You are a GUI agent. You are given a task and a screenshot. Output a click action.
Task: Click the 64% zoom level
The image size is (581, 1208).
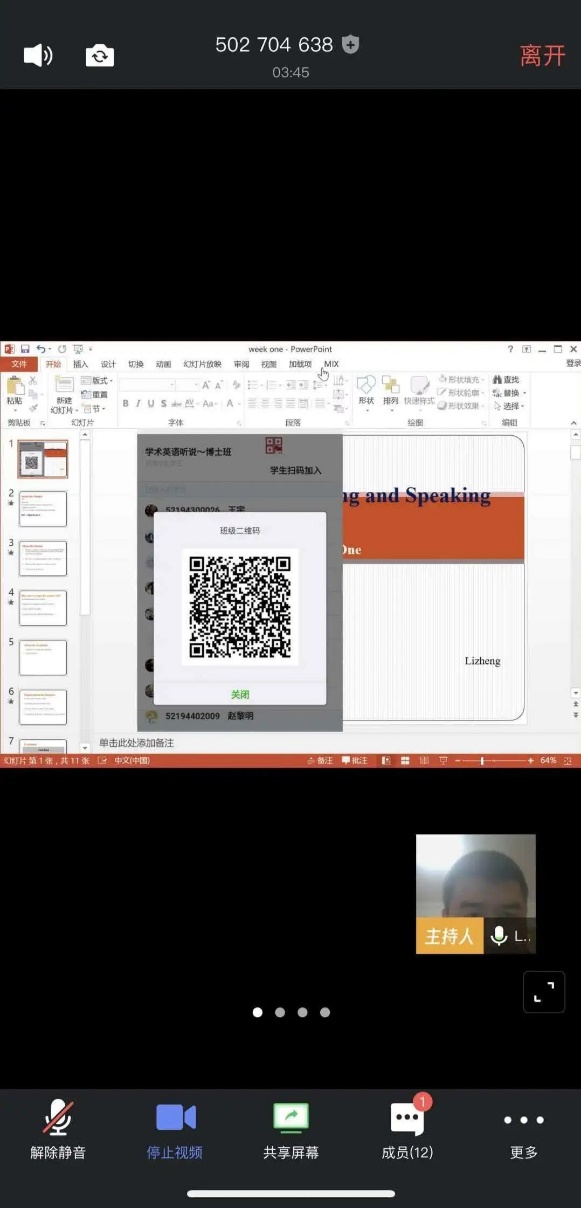click(548, 761)
